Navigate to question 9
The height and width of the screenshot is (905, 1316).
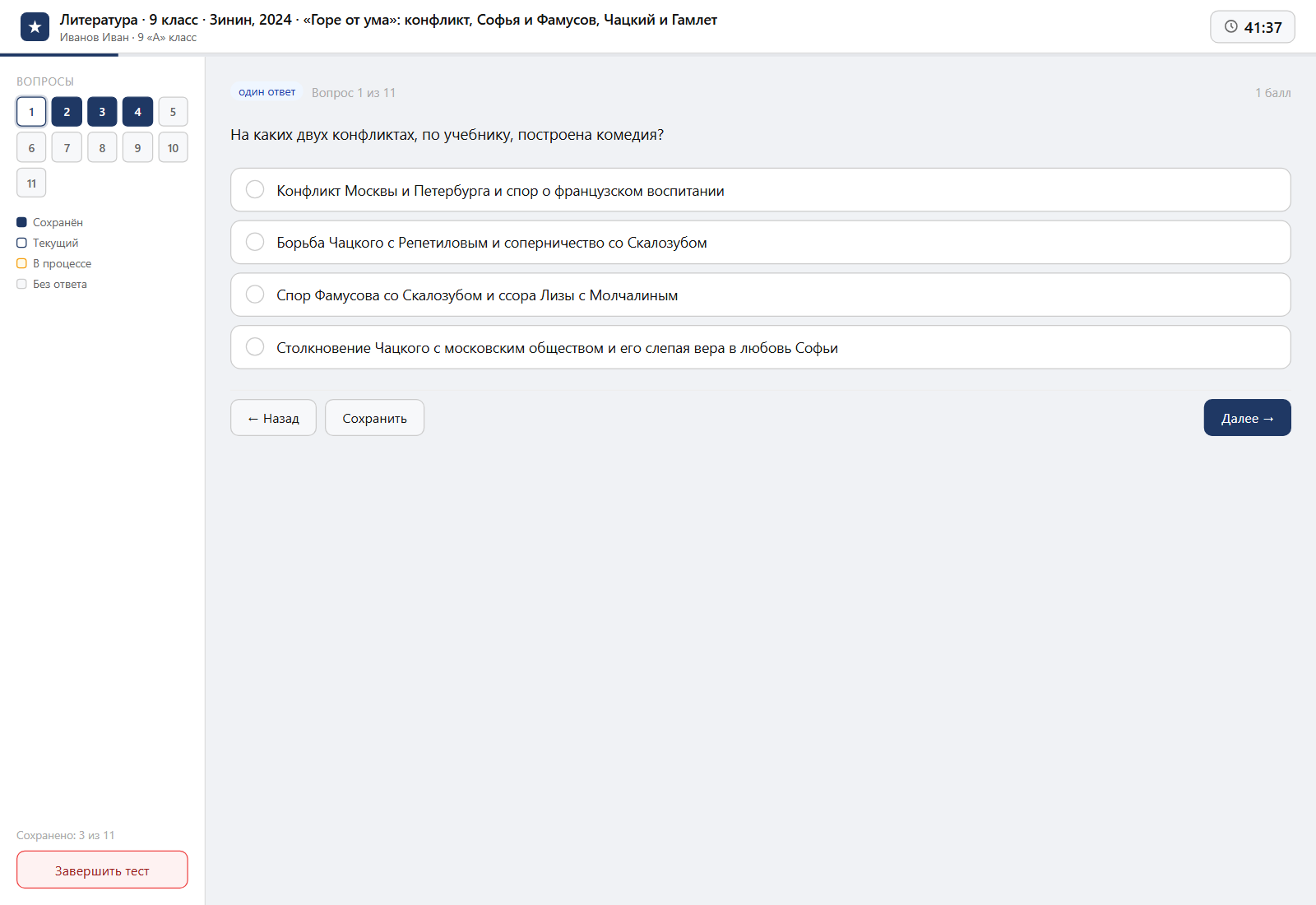[137, 147]
